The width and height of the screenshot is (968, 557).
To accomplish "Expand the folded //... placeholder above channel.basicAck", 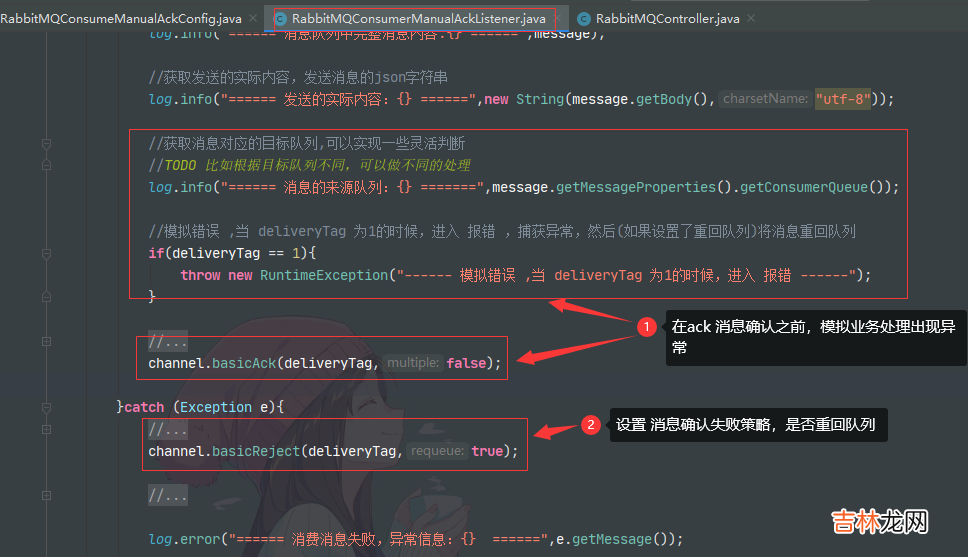I will pyautogui.click(x=167, y=341).
